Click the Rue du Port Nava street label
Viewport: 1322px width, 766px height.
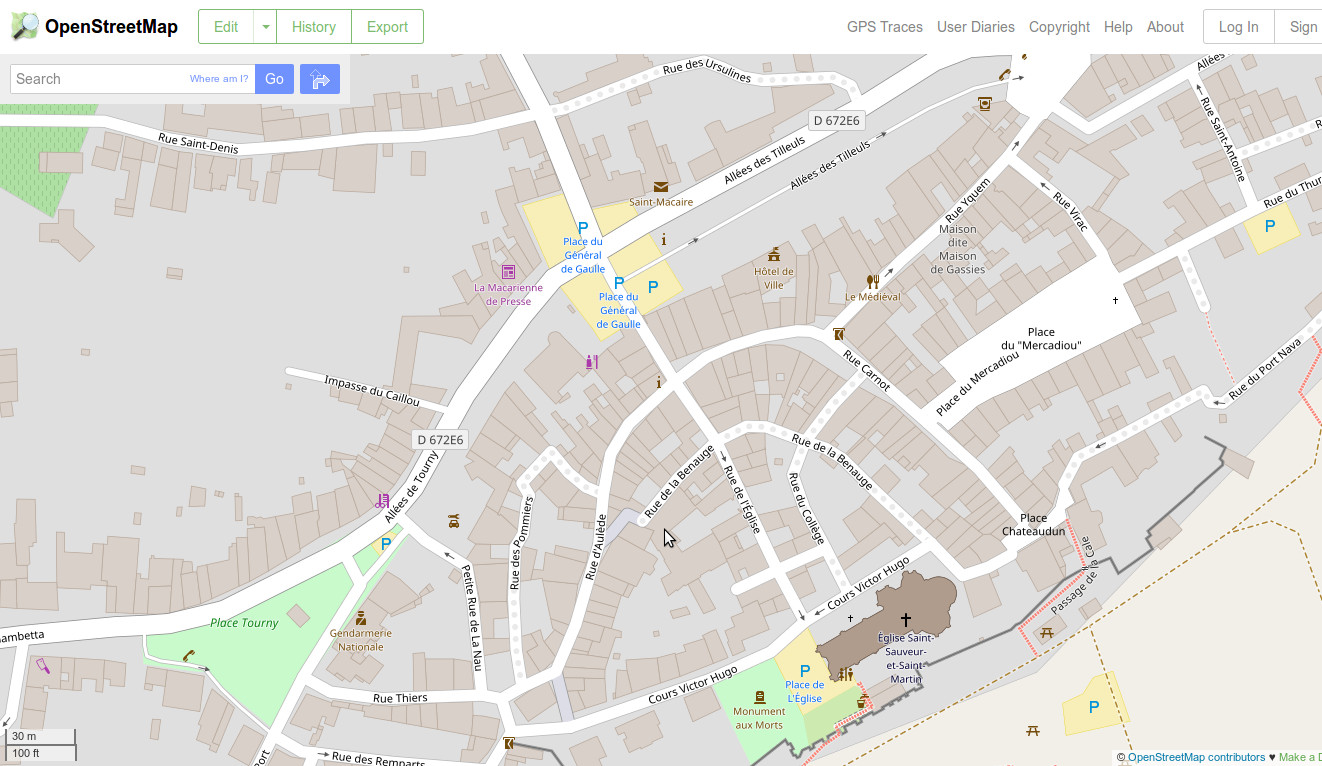[1266, 370]
